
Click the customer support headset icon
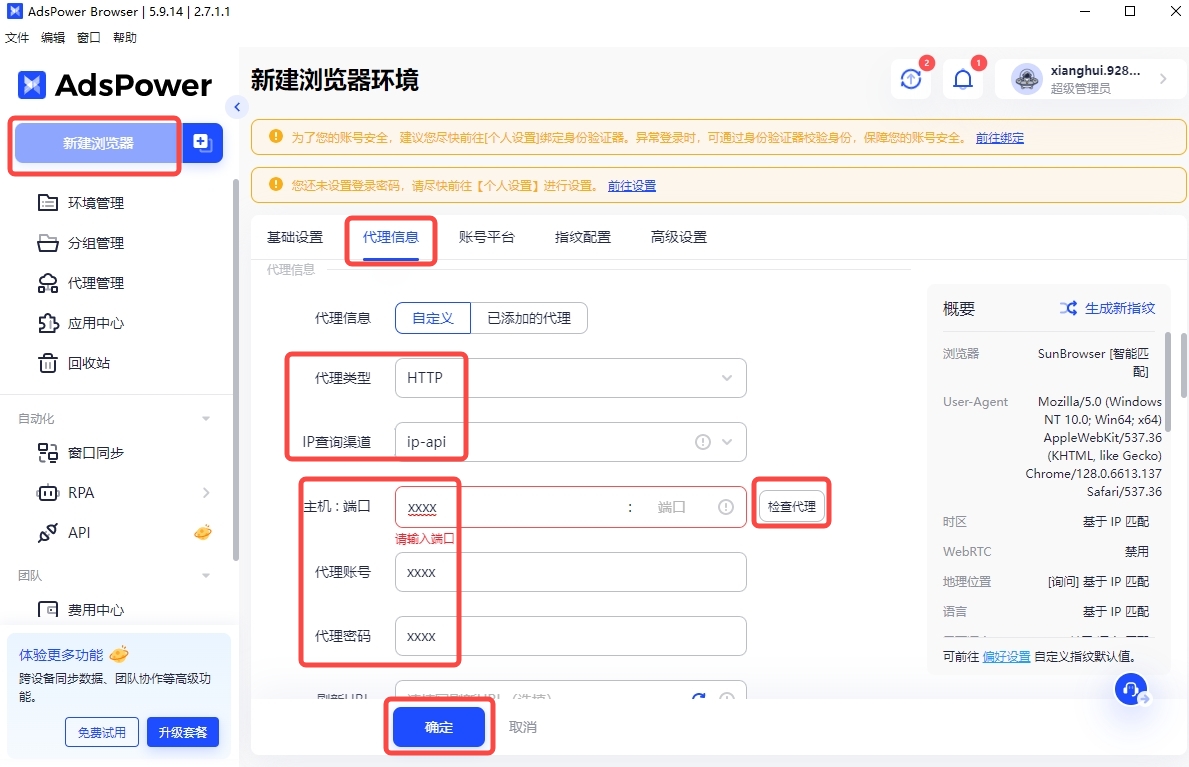point(1131,689)
